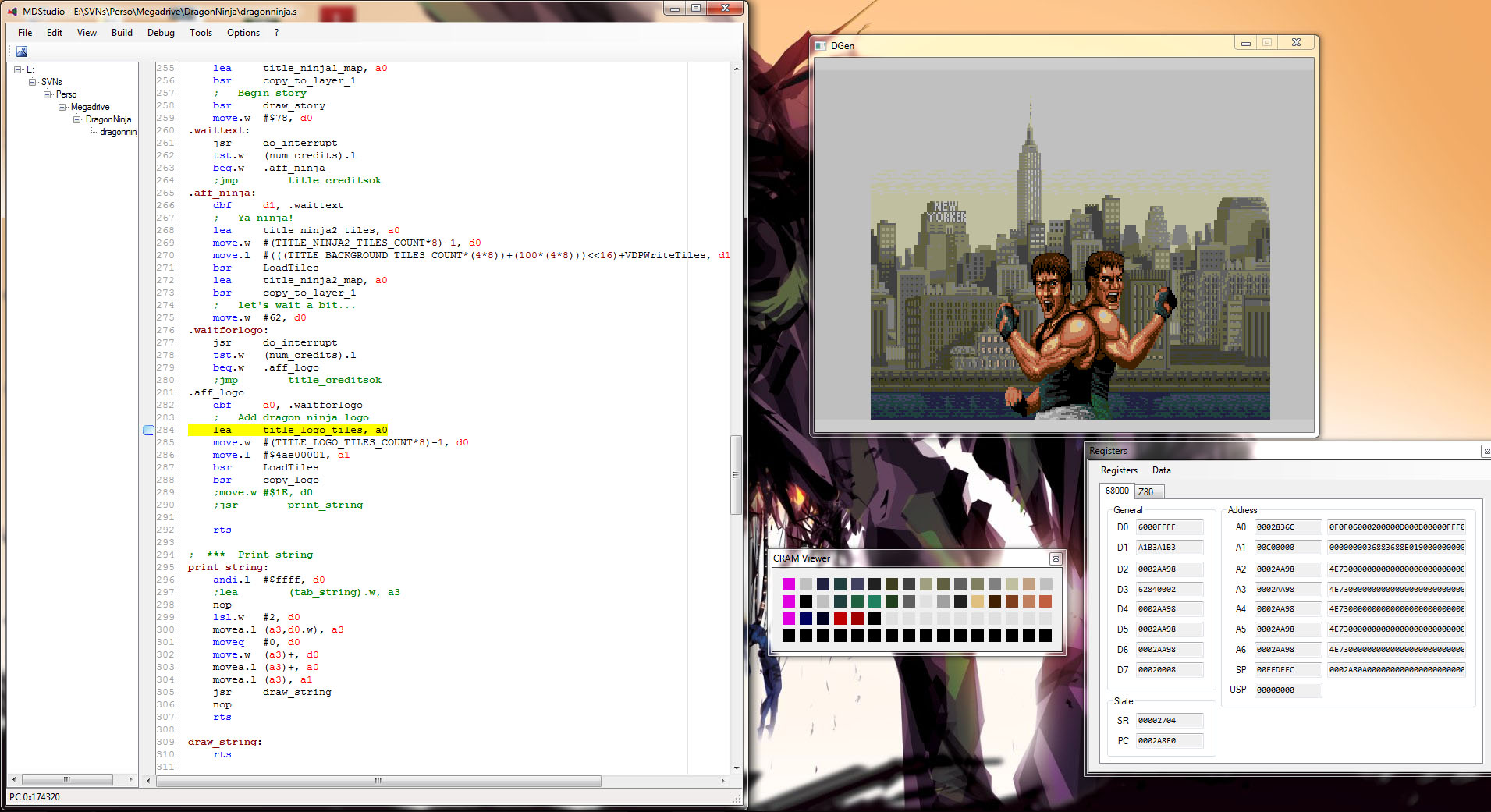Click the file tree scroll-left arrow

click(14, 779)
